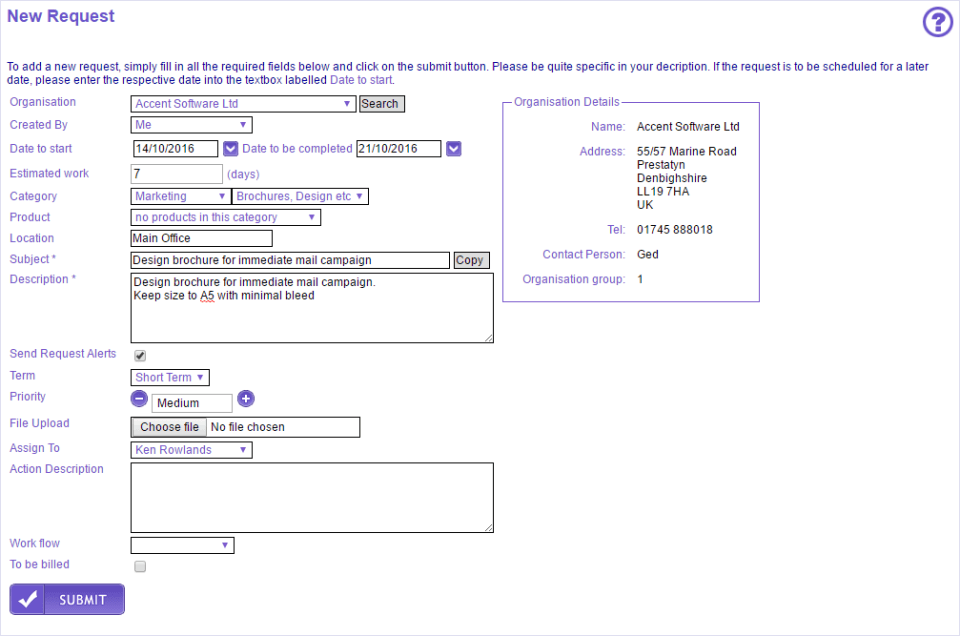Open the Created By dropdown
This screenshot has height=636, width=960.
(x=191, y=125)
